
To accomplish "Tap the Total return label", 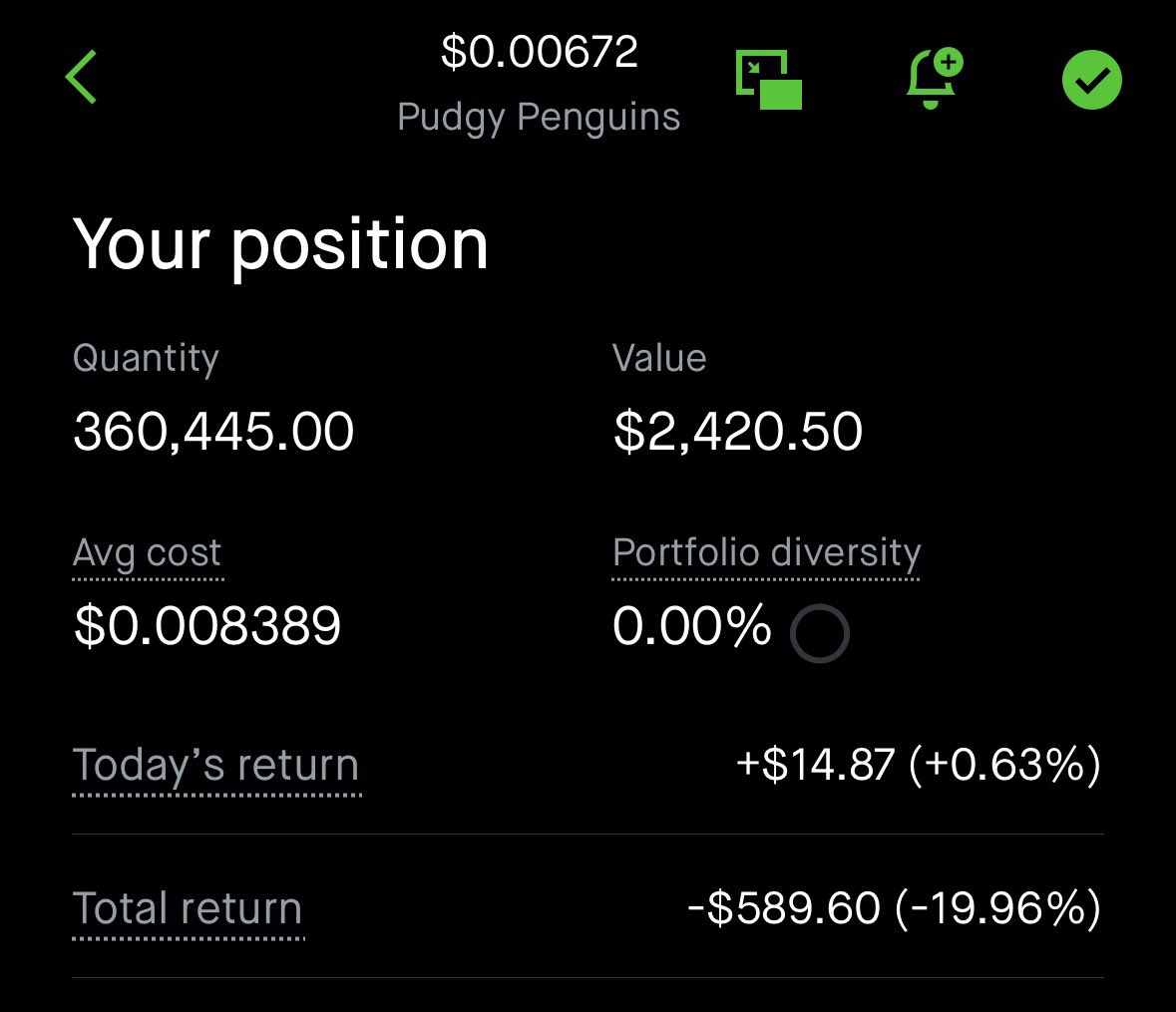I will tap(188, 909).
